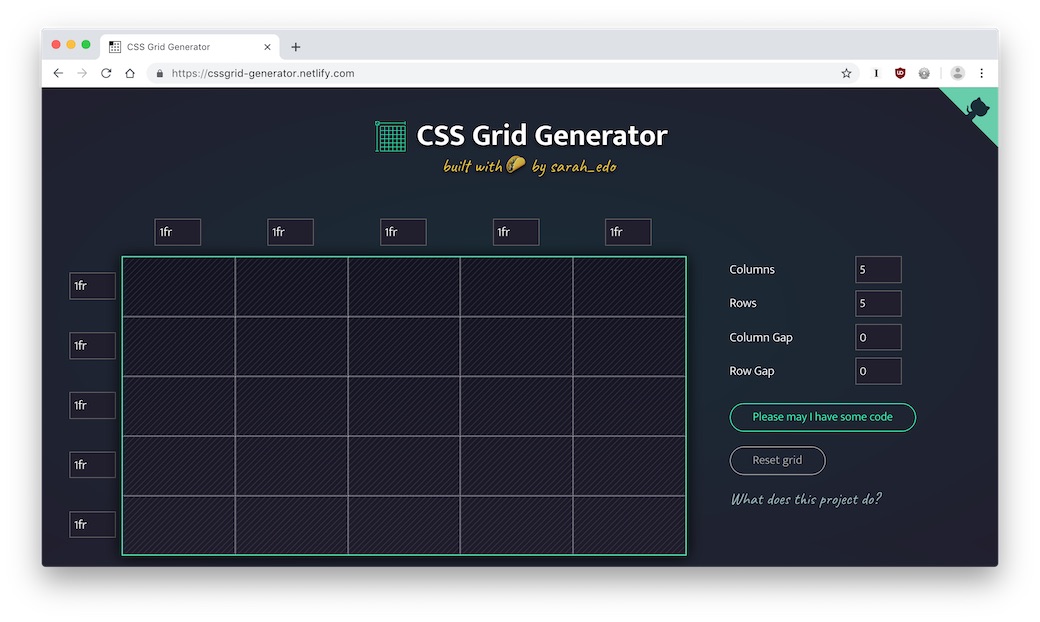1040x622 pixels.
Task: Edit the first row 1fr field
Action: click(92, 286)
